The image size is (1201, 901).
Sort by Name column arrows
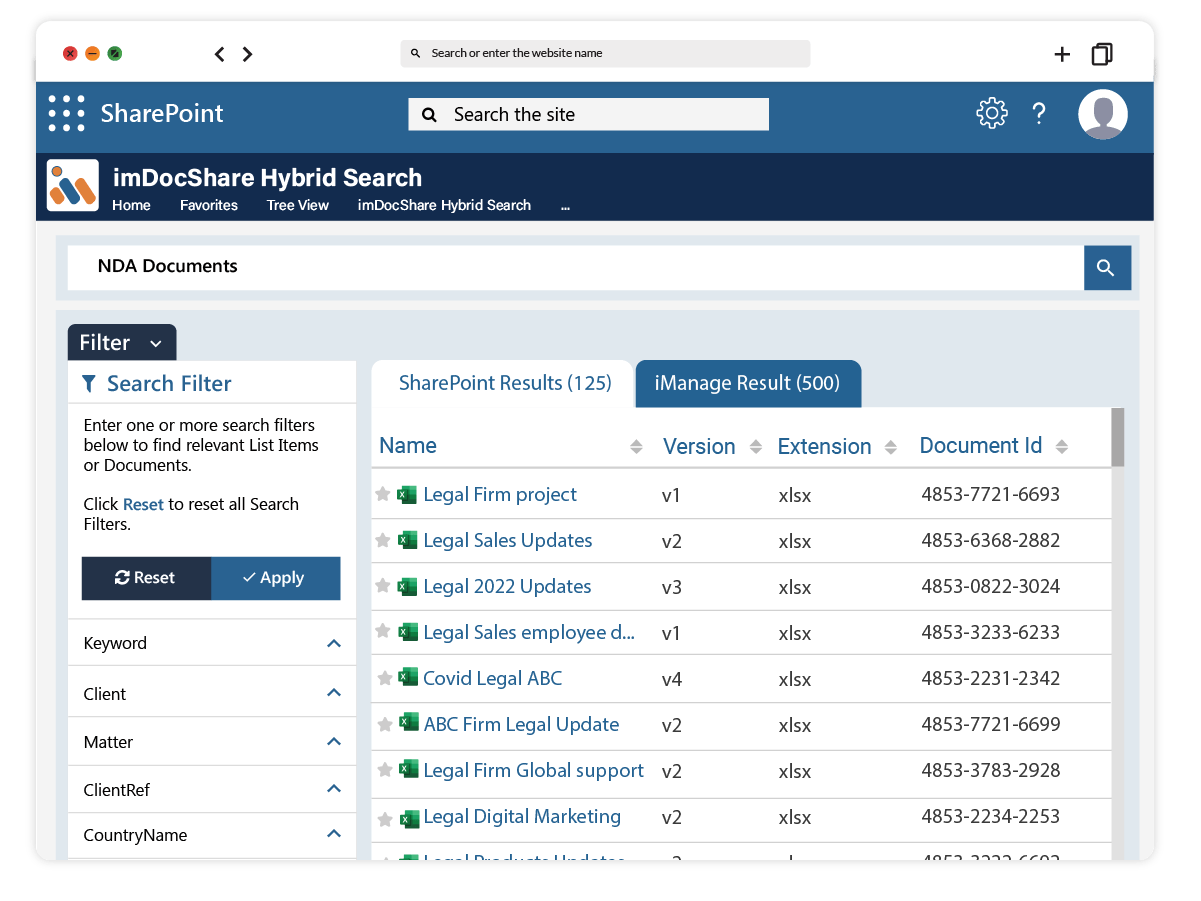[636, 447]
